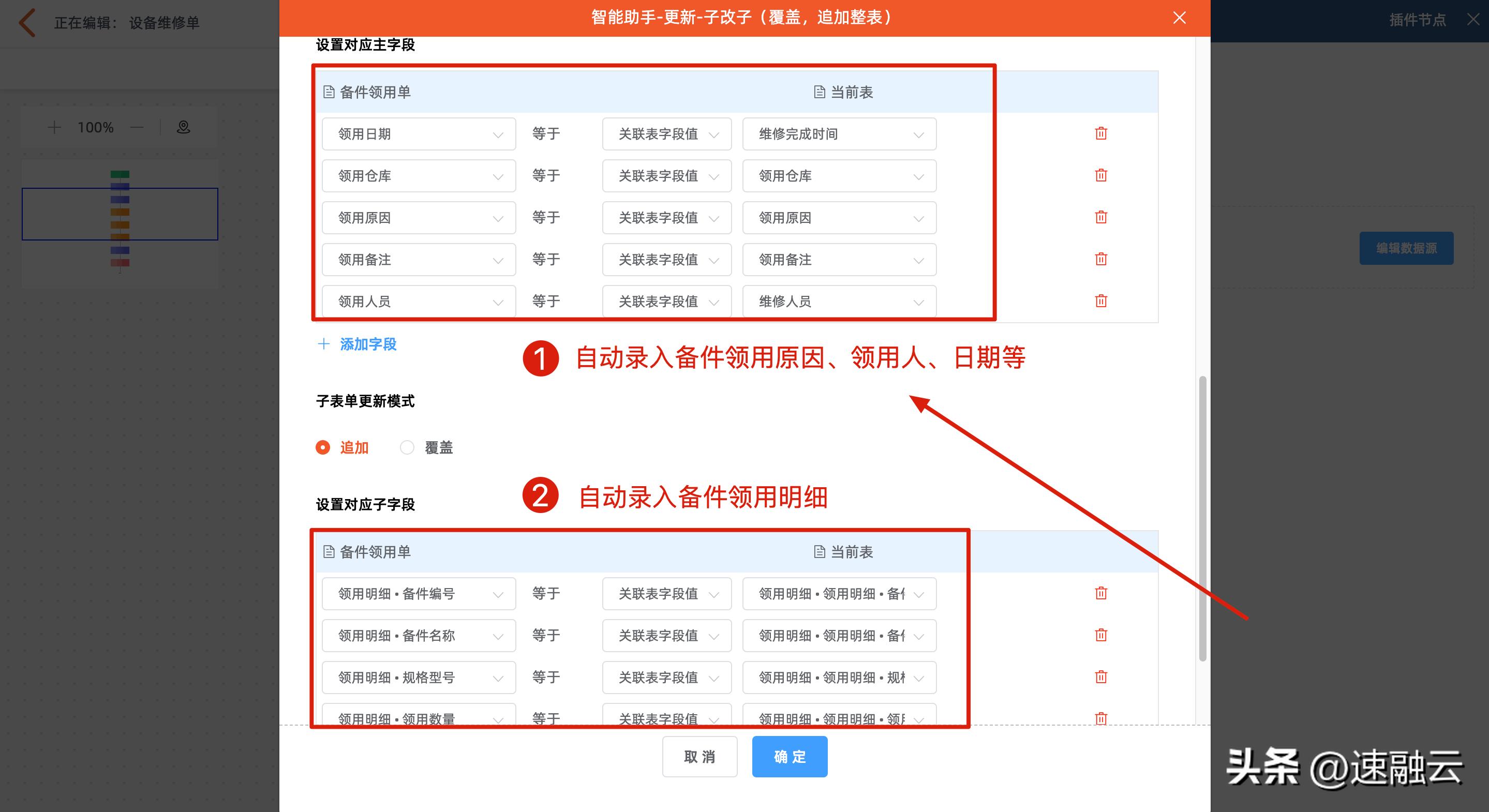Delete the 领用明细·备件编号 mapping row

(x=1100, y=593)
